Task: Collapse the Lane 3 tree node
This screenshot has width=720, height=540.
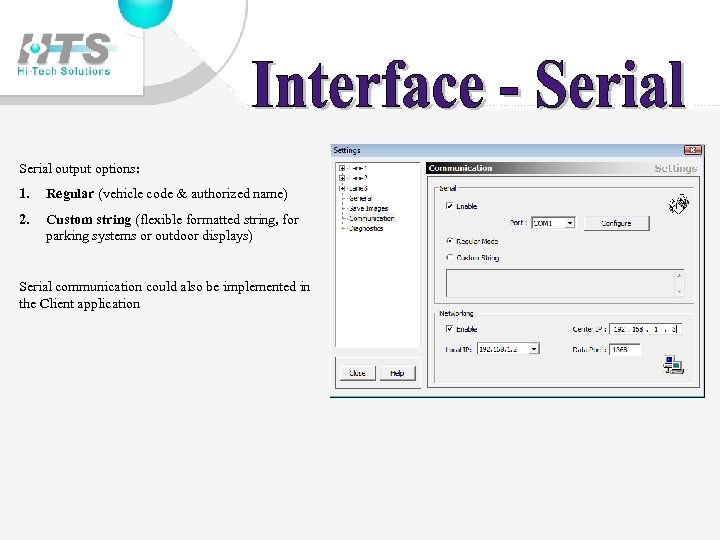Action: 342,188
